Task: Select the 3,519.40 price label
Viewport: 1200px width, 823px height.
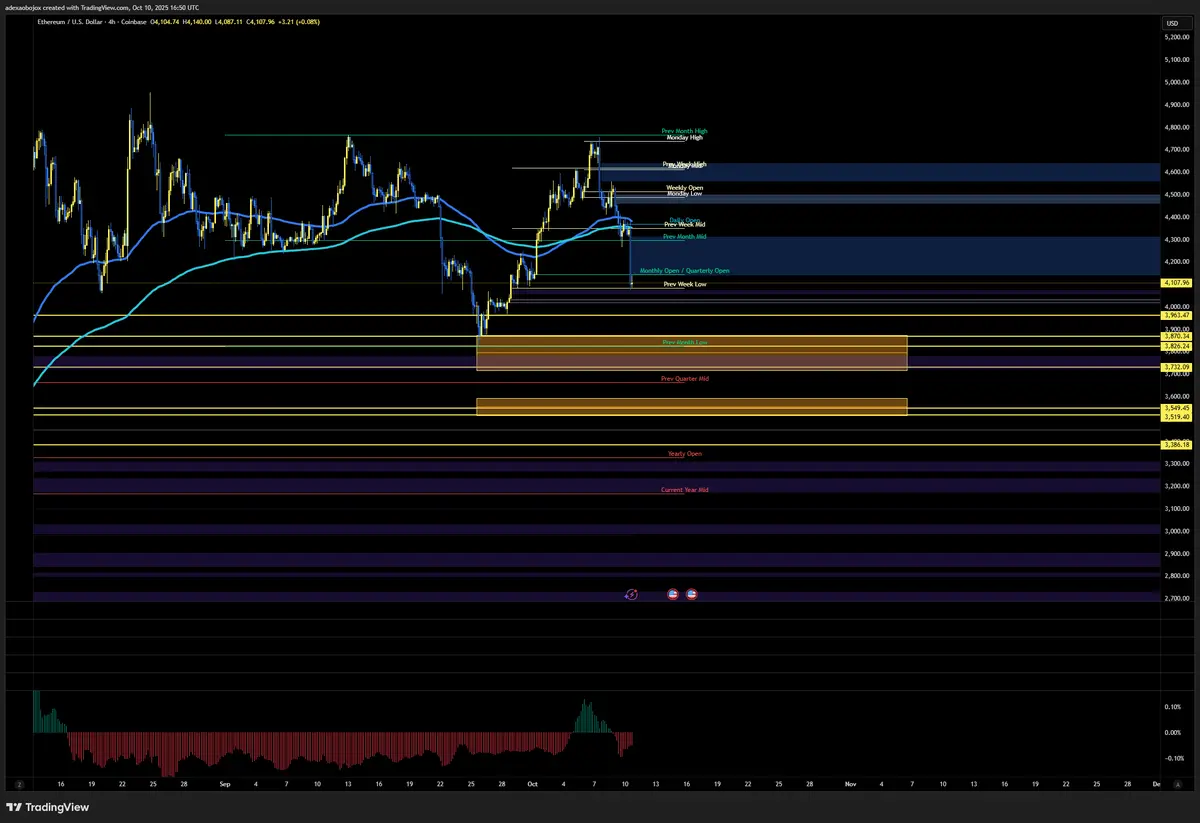Action: point(1175,417)
